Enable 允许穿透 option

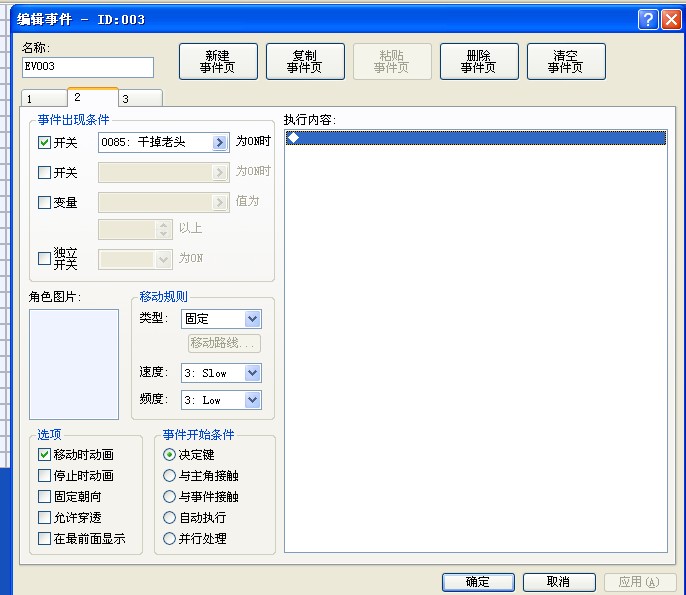pos(44,518)
